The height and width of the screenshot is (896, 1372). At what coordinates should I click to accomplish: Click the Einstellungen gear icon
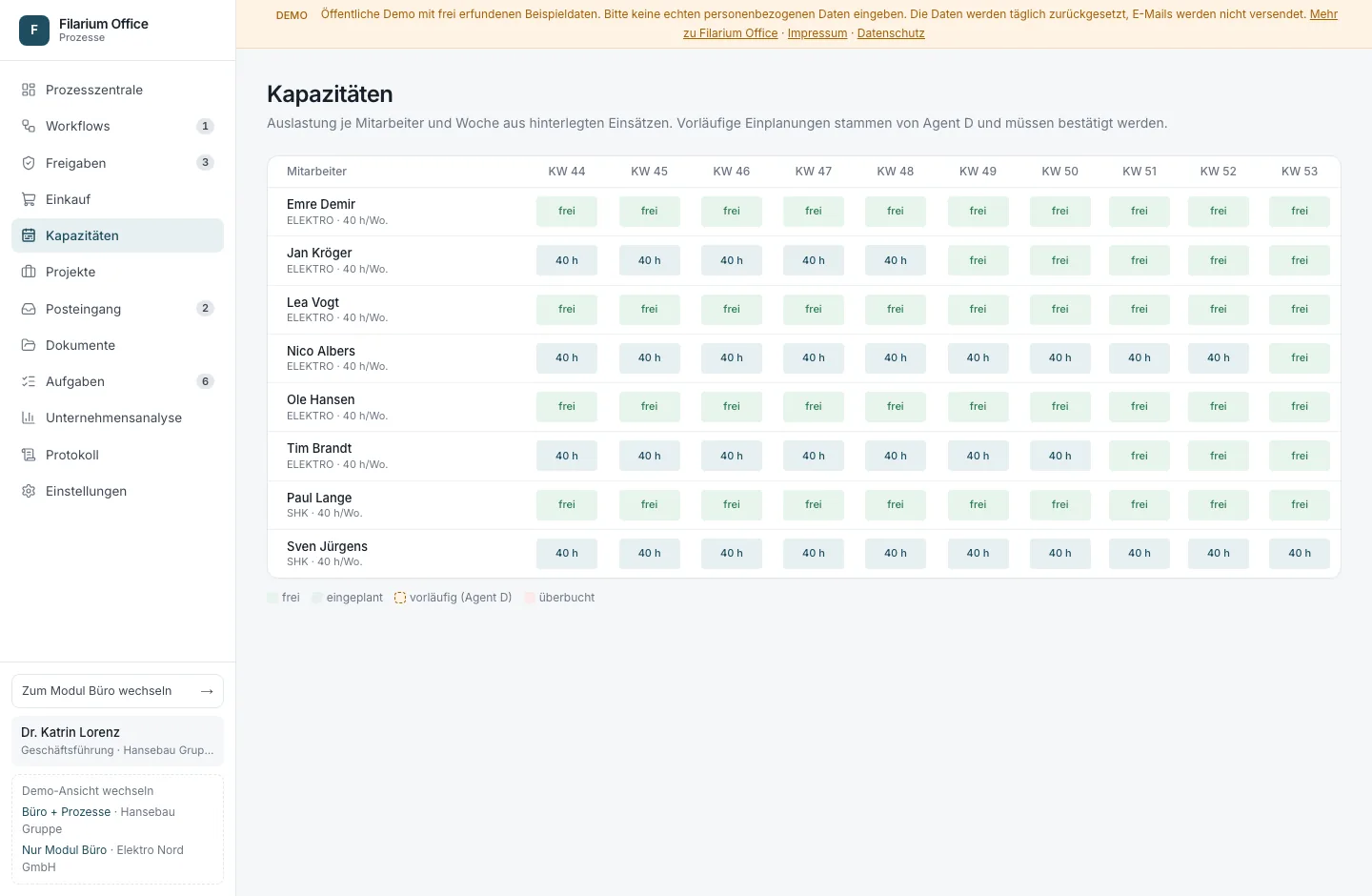point(29,491)
